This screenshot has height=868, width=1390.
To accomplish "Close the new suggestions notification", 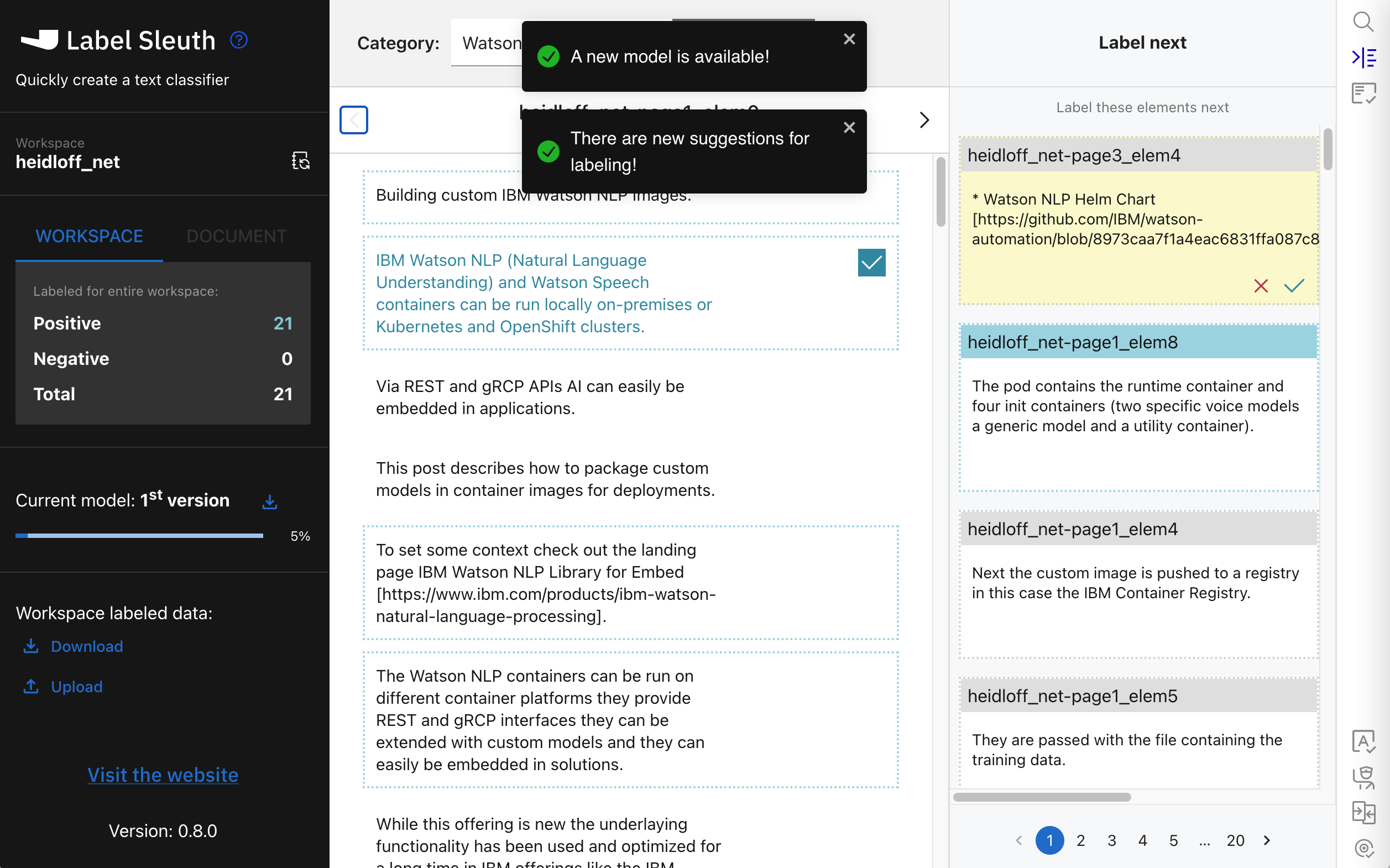I will (849, 128).
